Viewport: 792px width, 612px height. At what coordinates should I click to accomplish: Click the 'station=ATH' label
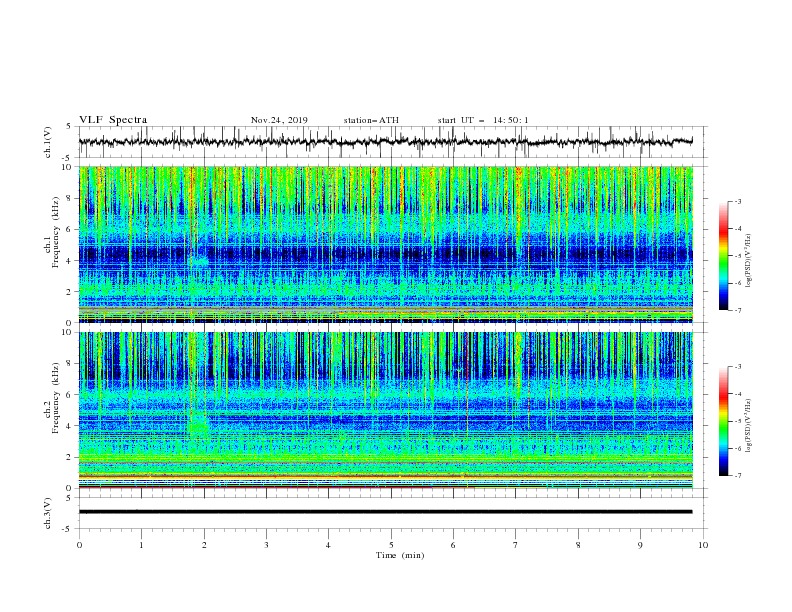coord(371,120)
